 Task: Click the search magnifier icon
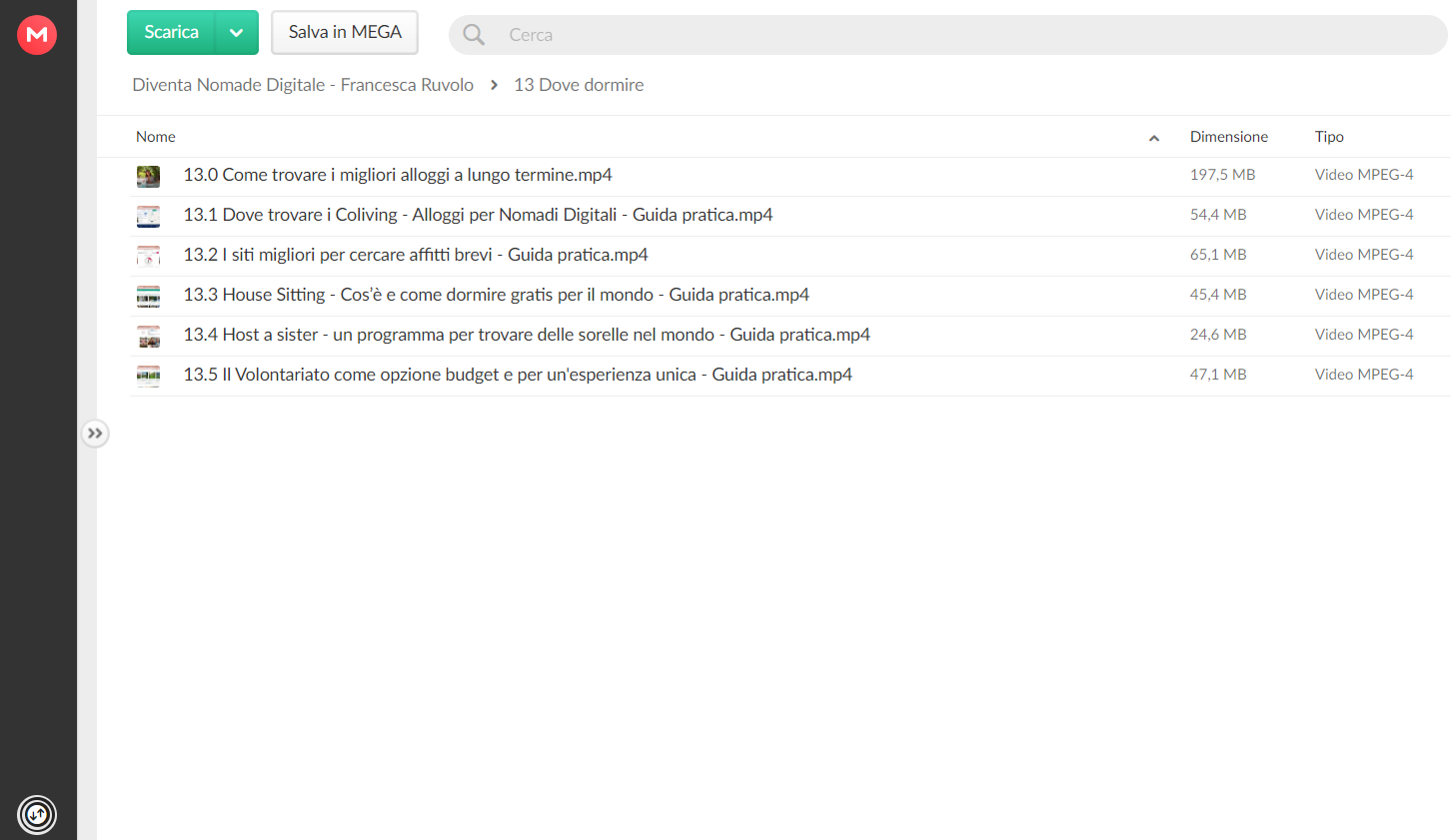point(474,35)
